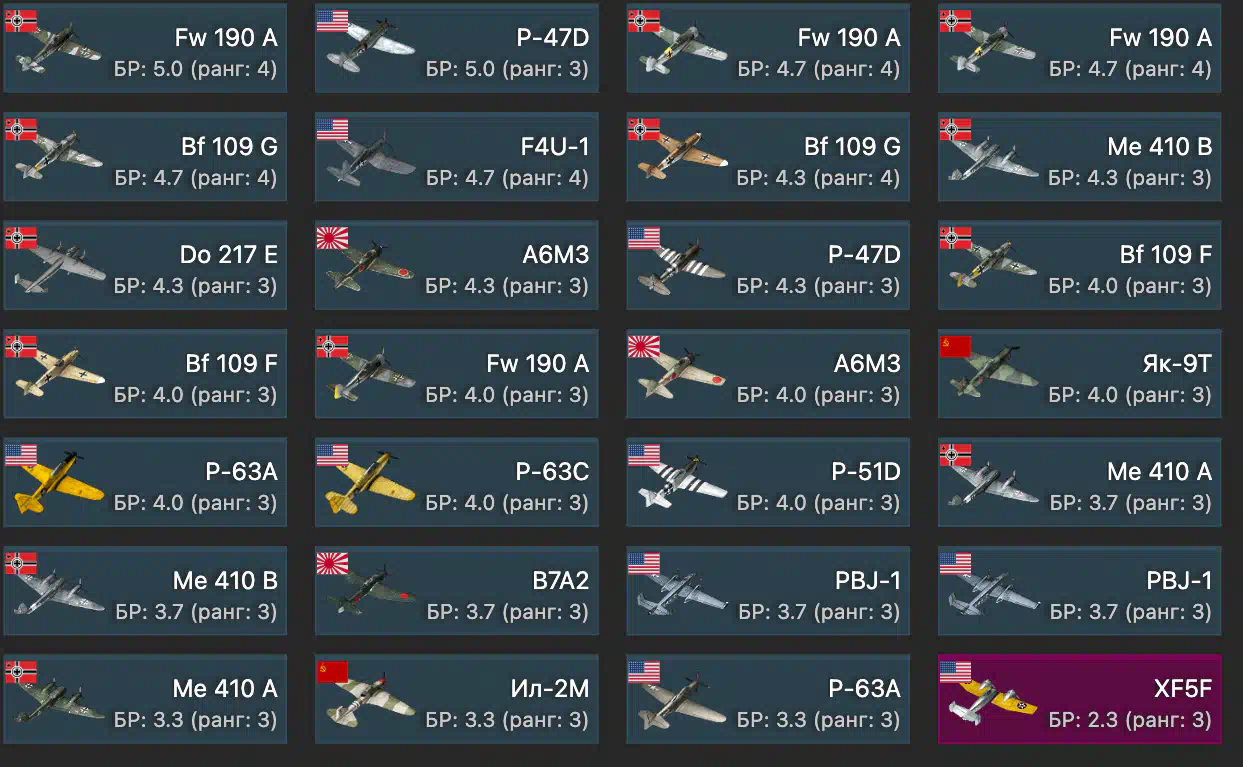Click the Ил-2М aircraft image
Viewport: 1243px width, 767px height.
pyautogui.click(x=370, y=701)
